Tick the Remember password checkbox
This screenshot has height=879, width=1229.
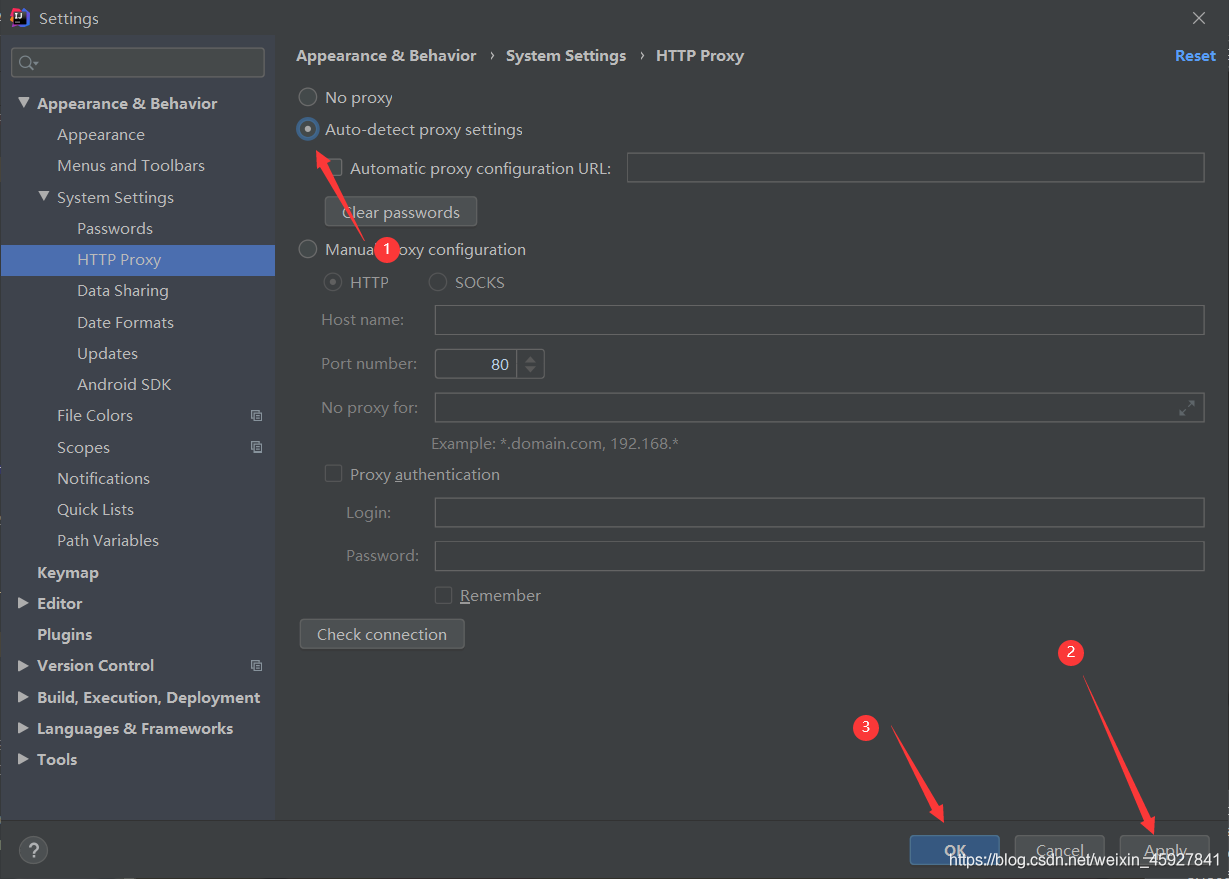pyautogui.click(x=443, y=595)
